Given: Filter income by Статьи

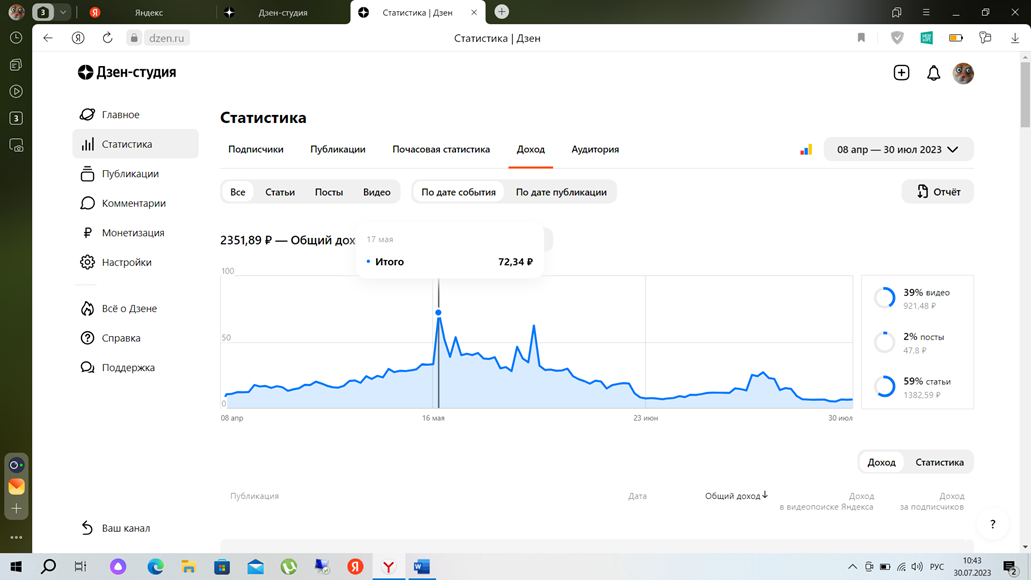Looking at the screenshot, I should point(280,192).
